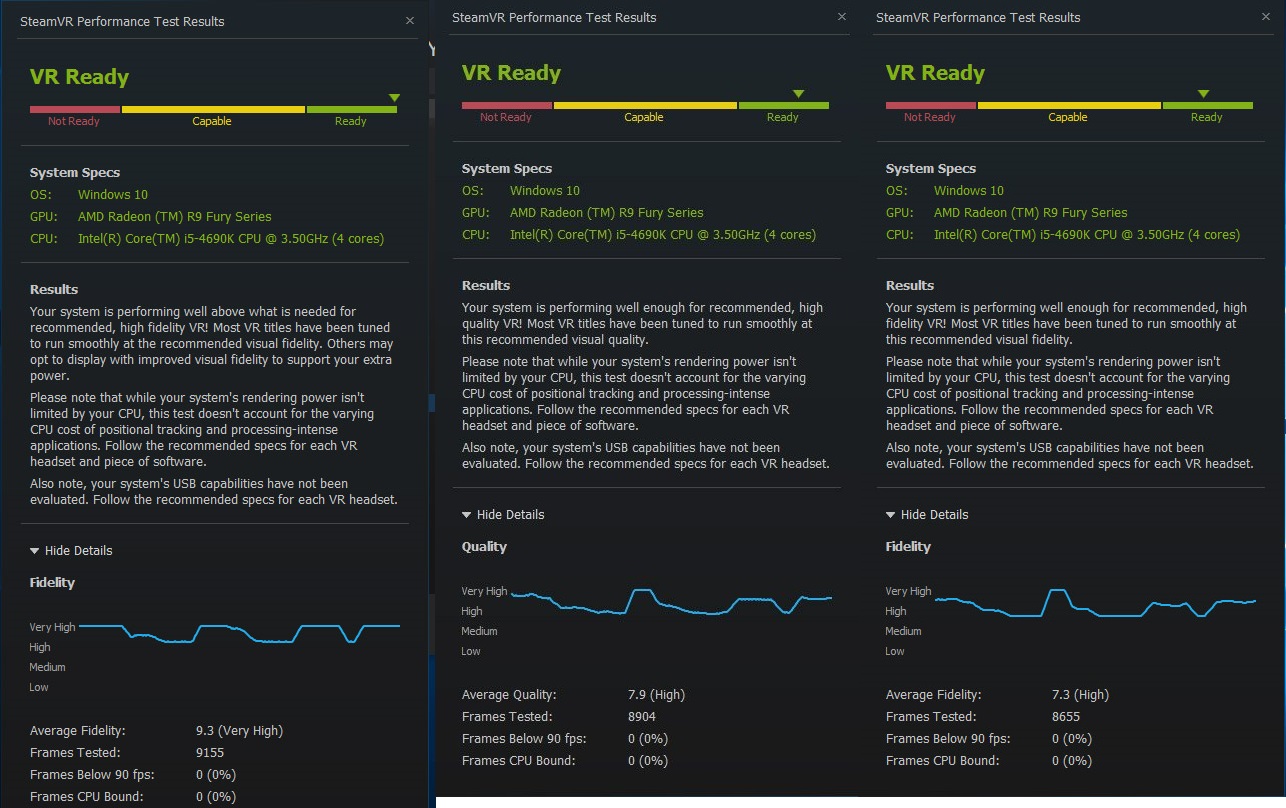The height and width of the screenshot is (808, 1286).
Task: Click the Fidelity section heading in left window
Action: 53,583
